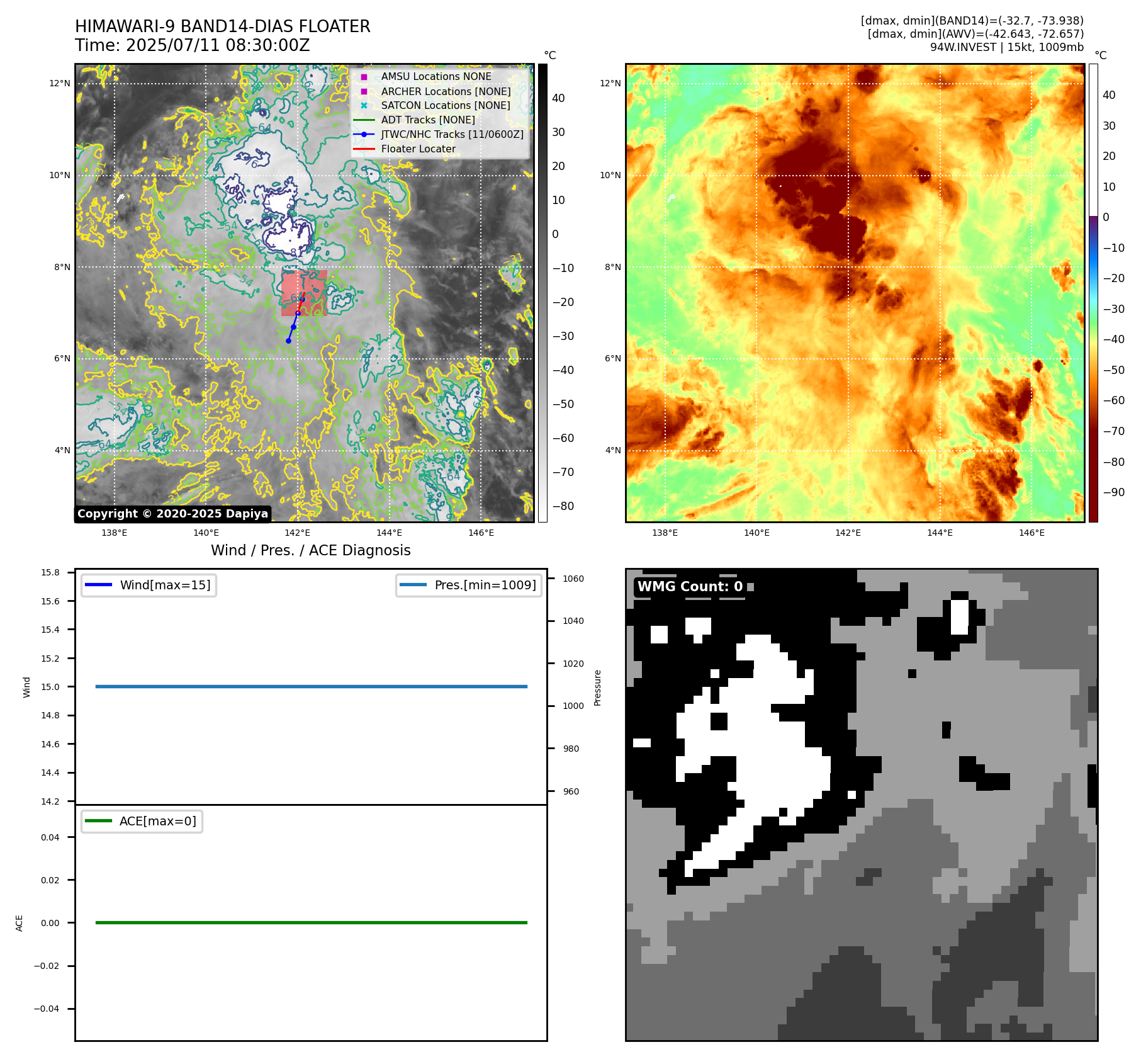The image size is (1141, 1064).
Task: Click the southernmost blue JTWC track point
Action: pos(288,341)
